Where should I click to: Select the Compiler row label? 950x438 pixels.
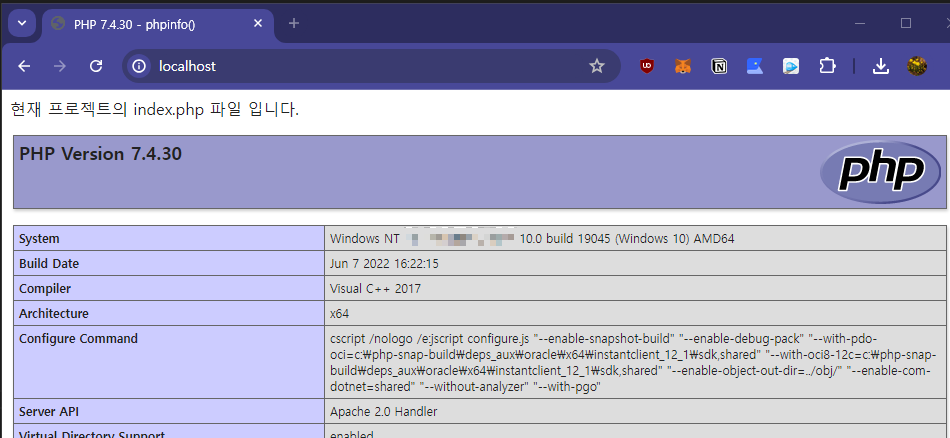click(x=45, y=288)
